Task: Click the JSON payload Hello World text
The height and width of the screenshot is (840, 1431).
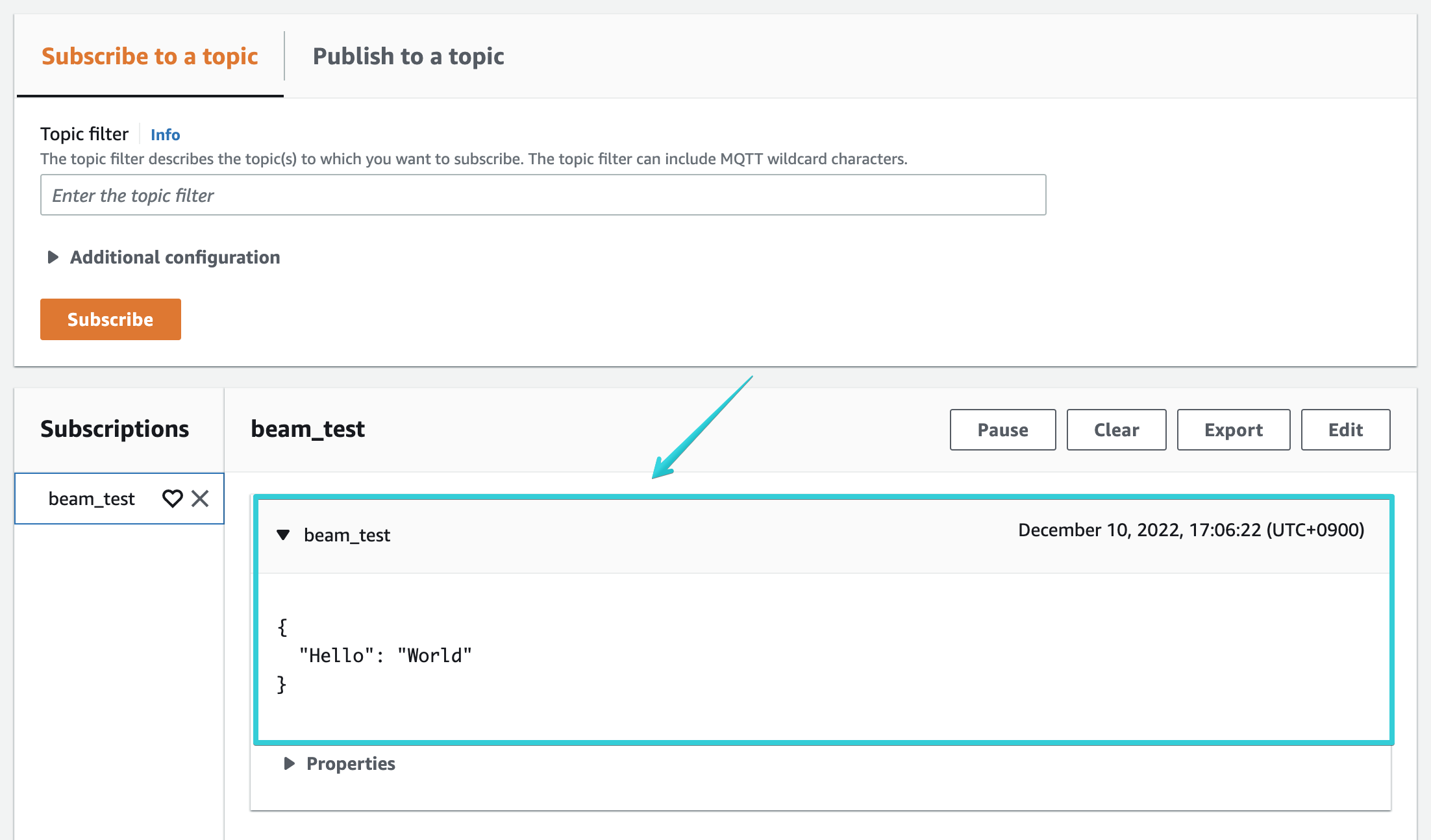Action: point(384,655)
